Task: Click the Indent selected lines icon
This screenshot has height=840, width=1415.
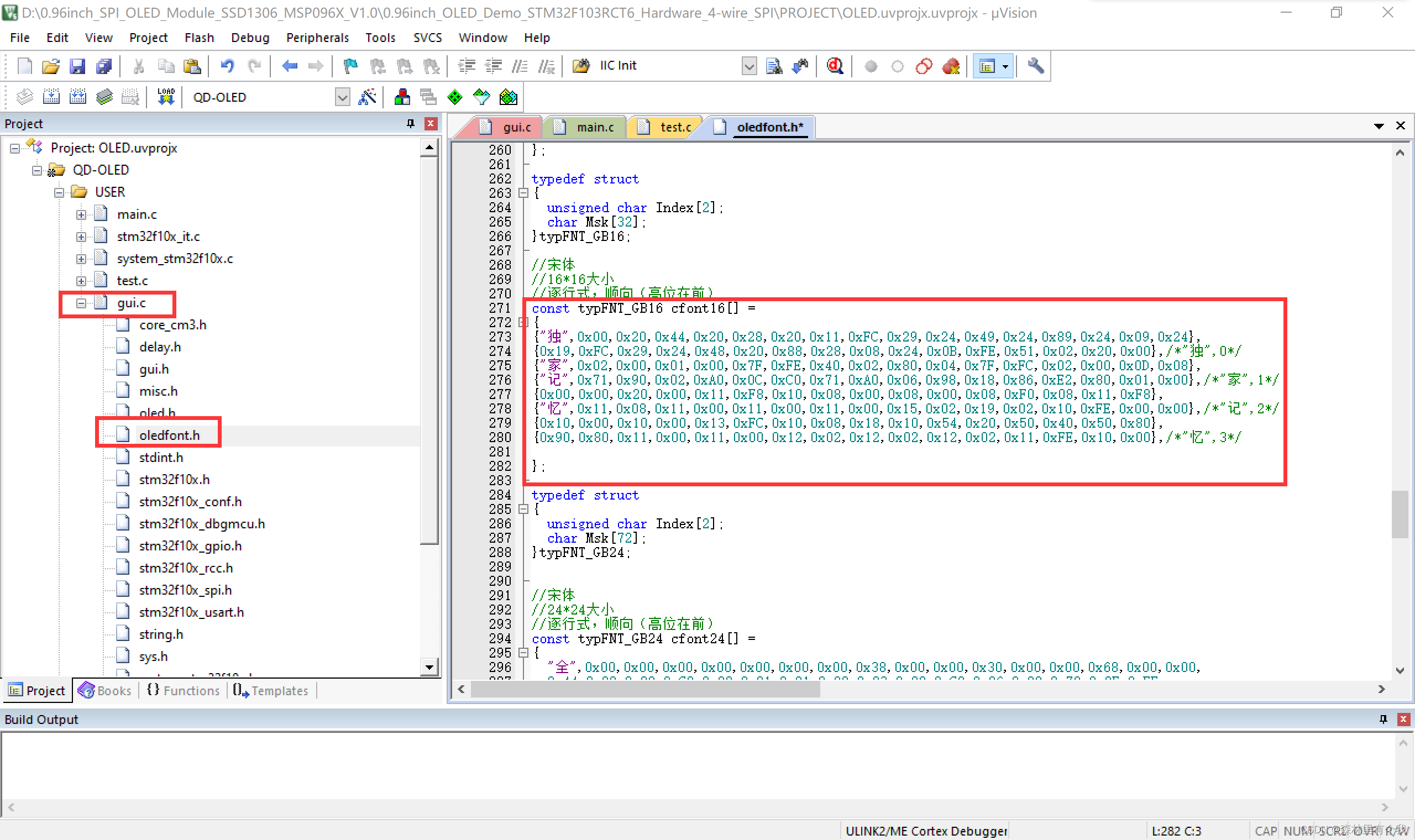Action: click(x=467, y=66)
